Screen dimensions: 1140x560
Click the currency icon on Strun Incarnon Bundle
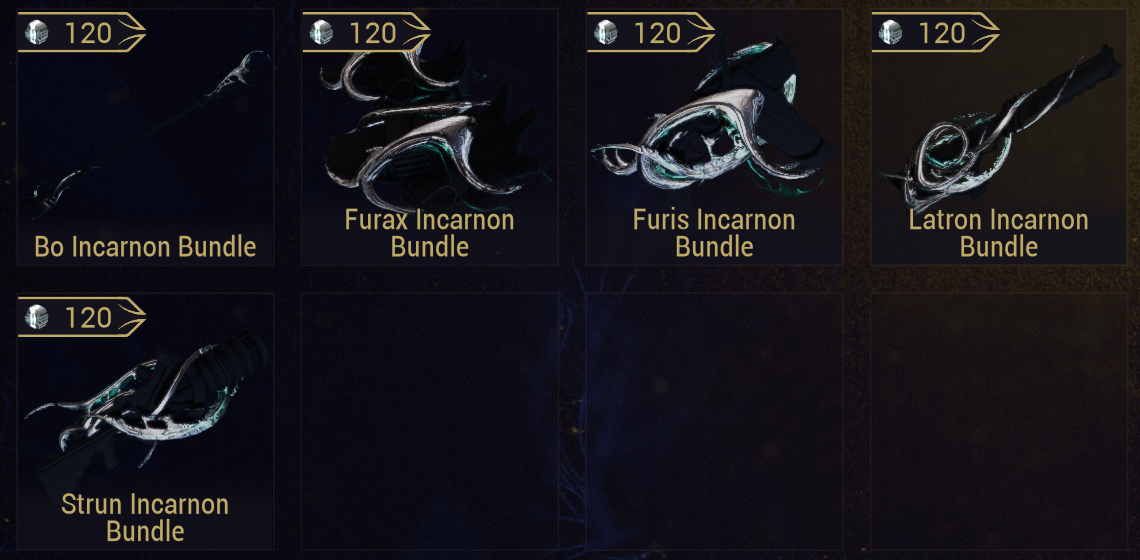point(36,317)
